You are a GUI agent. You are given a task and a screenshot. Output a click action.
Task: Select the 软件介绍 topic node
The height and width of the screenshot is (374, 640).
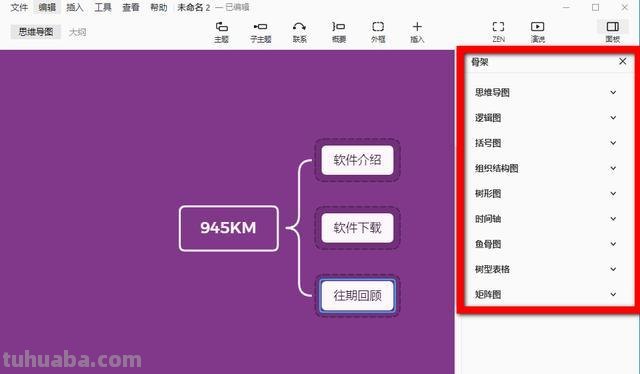[357, 160]
